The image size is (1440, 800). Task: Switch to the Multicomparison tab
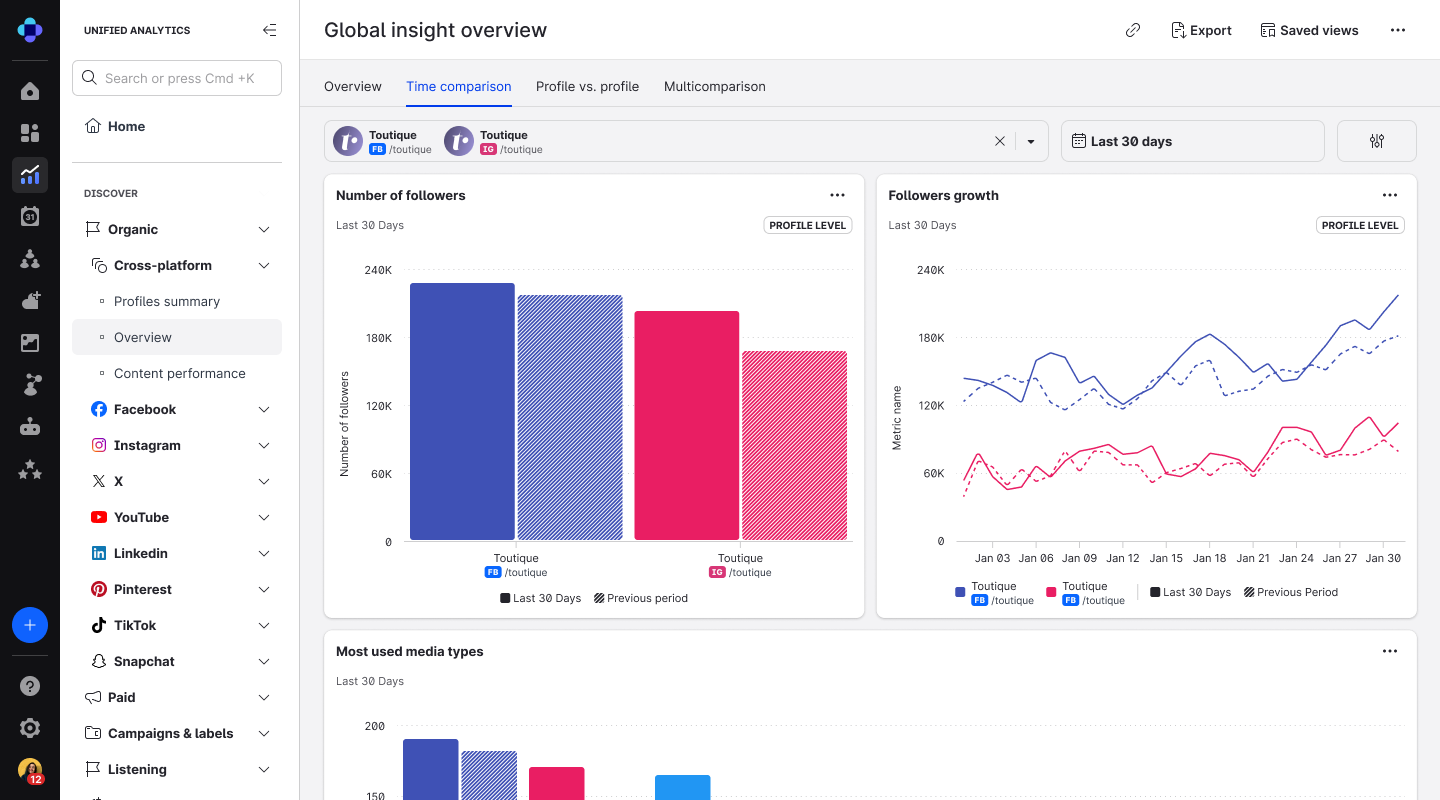pyautogui.click(x=714, y=86)
